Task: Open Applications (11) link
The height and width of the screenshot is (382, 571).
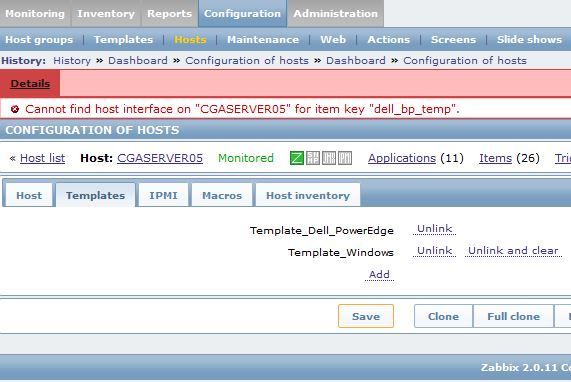Action: [402, 158]
